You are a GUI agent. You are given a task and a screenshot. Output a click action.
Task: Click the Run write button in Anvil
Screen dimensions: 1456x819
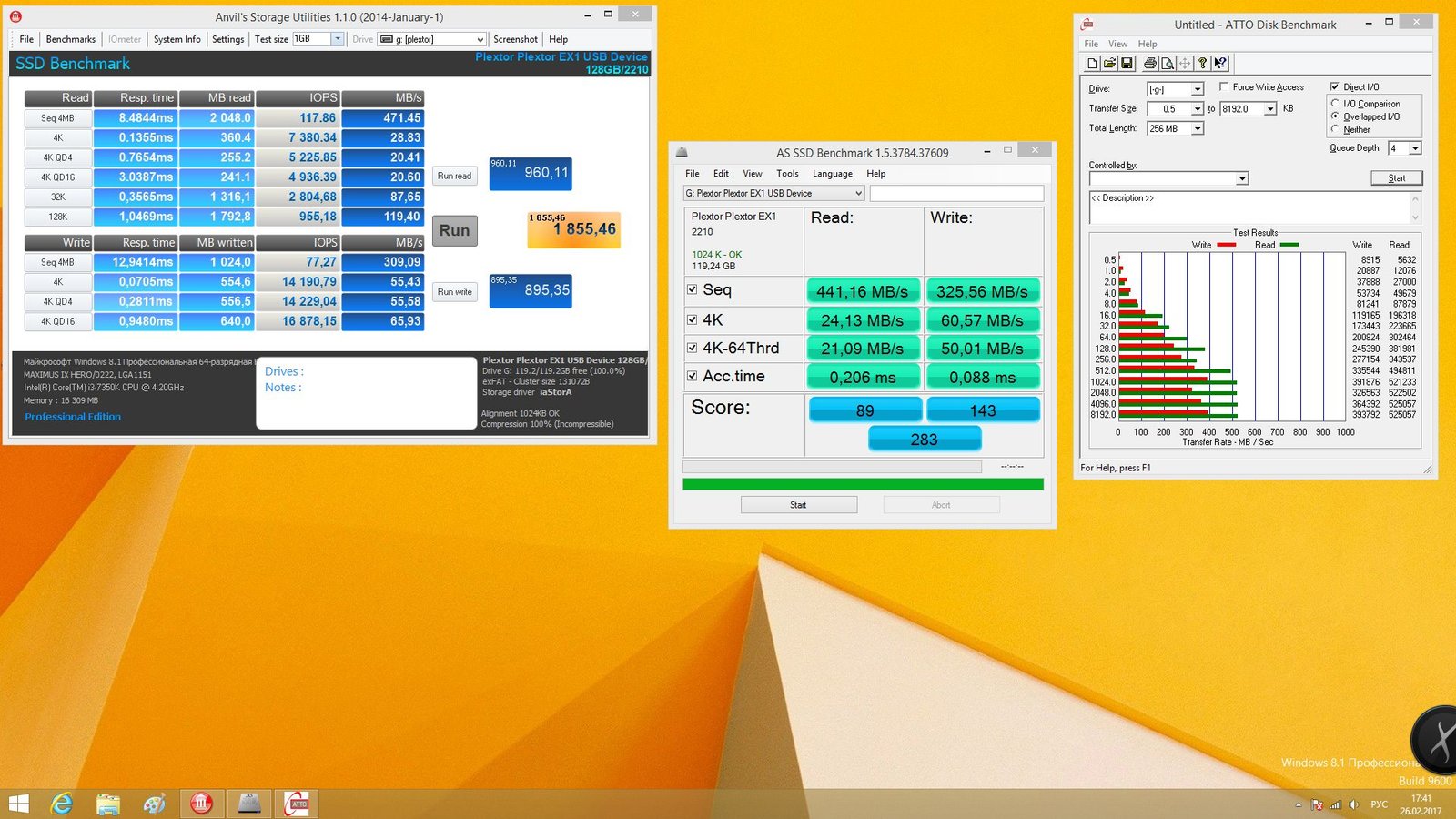click(x=454, y=292)
